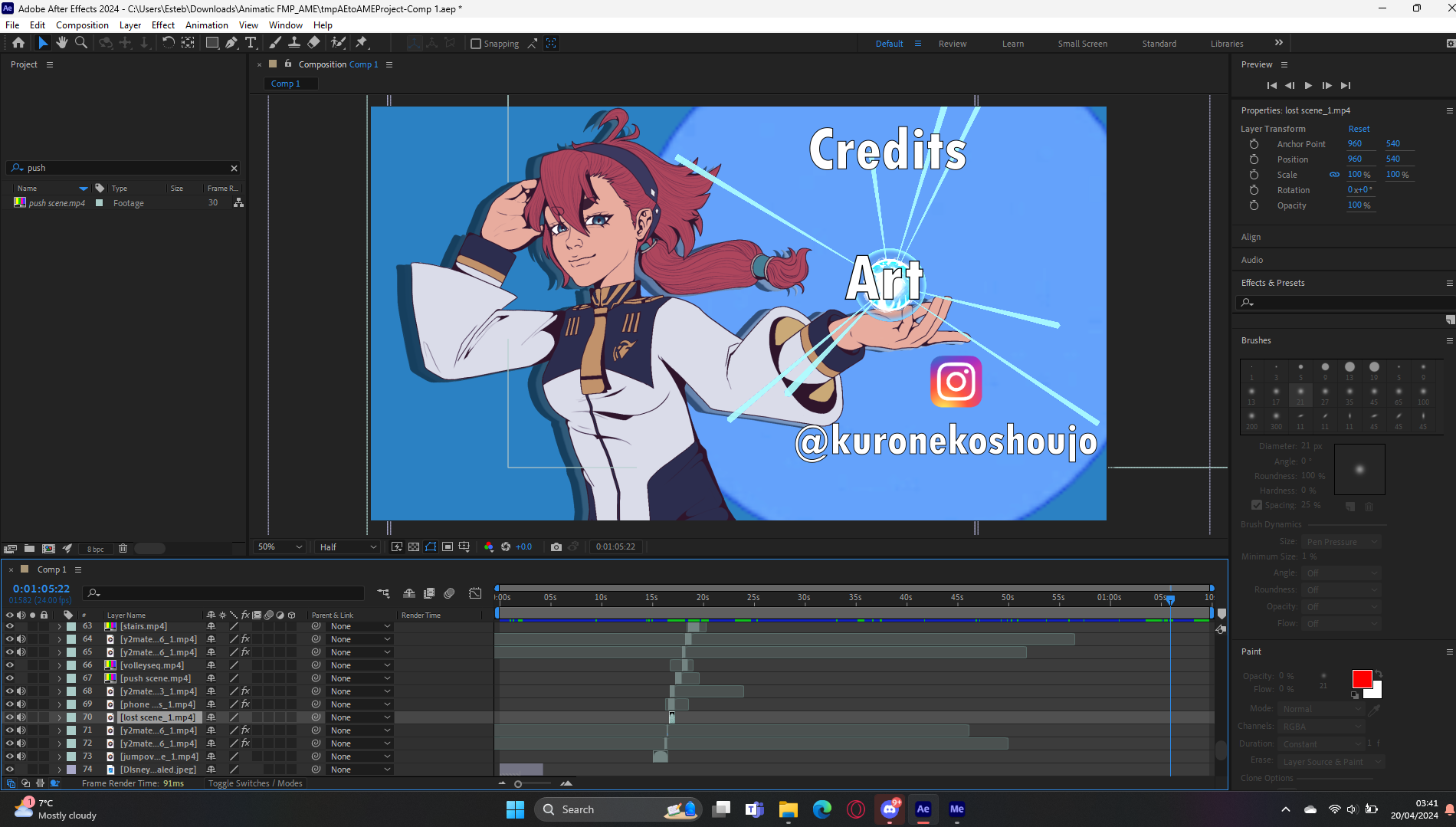
Task: Delete selected project item trash icon
Action: click(x=123, y=548)
